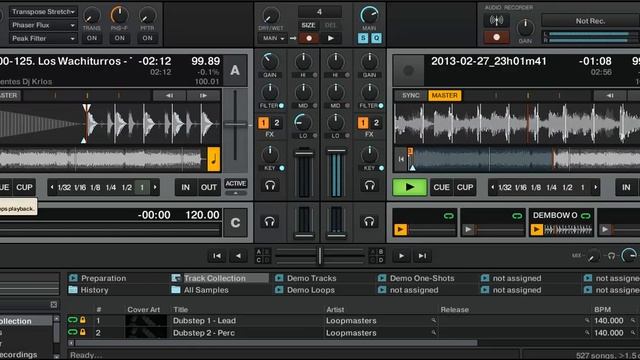Click the audio recorder GAIN knob
The image size is (640, 360).
click(x=525, y=28)
